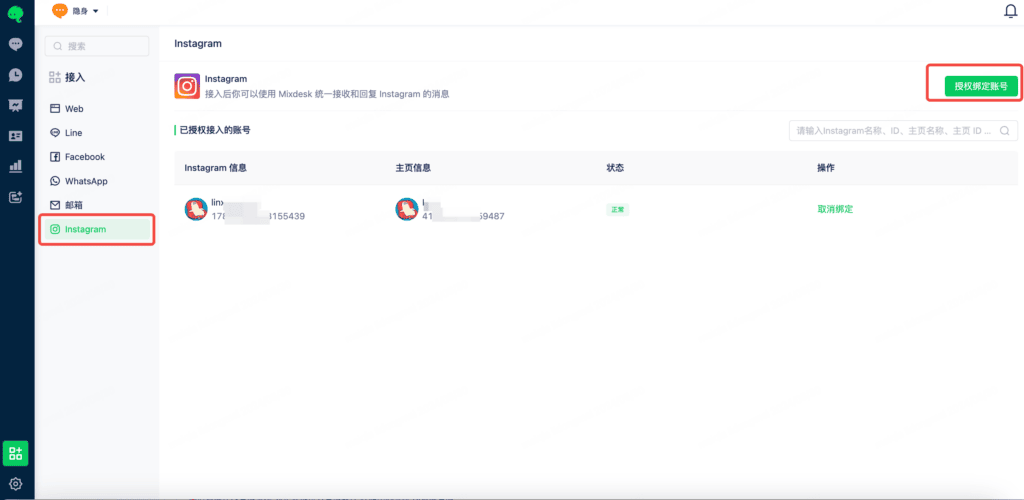Open the contacts card icon in sidebar

(16, 136)
